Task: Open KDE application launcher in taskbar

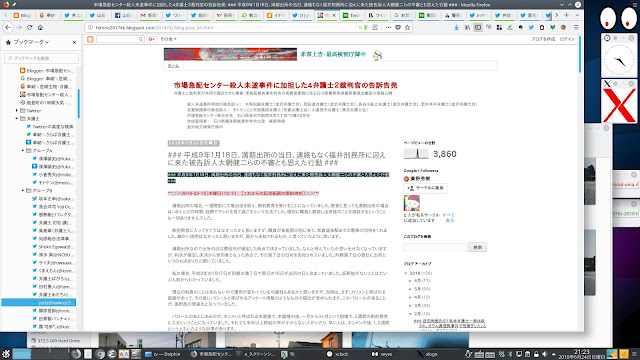Action: [x=6, y=354]
